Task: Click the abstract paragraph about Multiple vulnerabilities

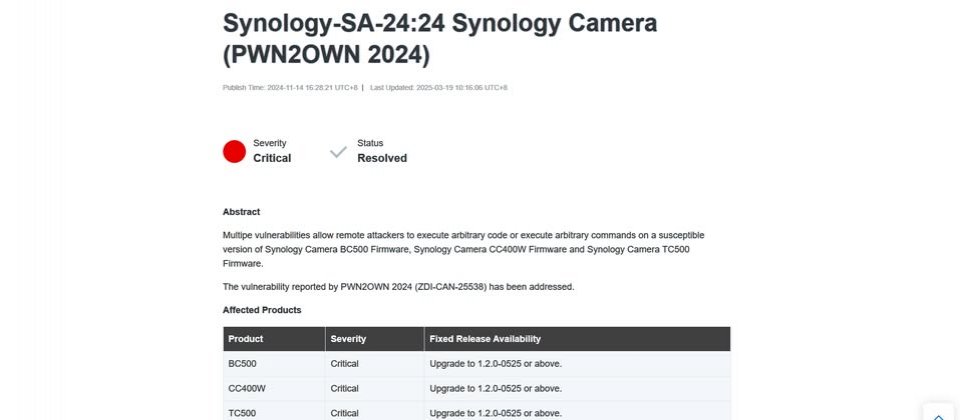Action: coord(463,249)
